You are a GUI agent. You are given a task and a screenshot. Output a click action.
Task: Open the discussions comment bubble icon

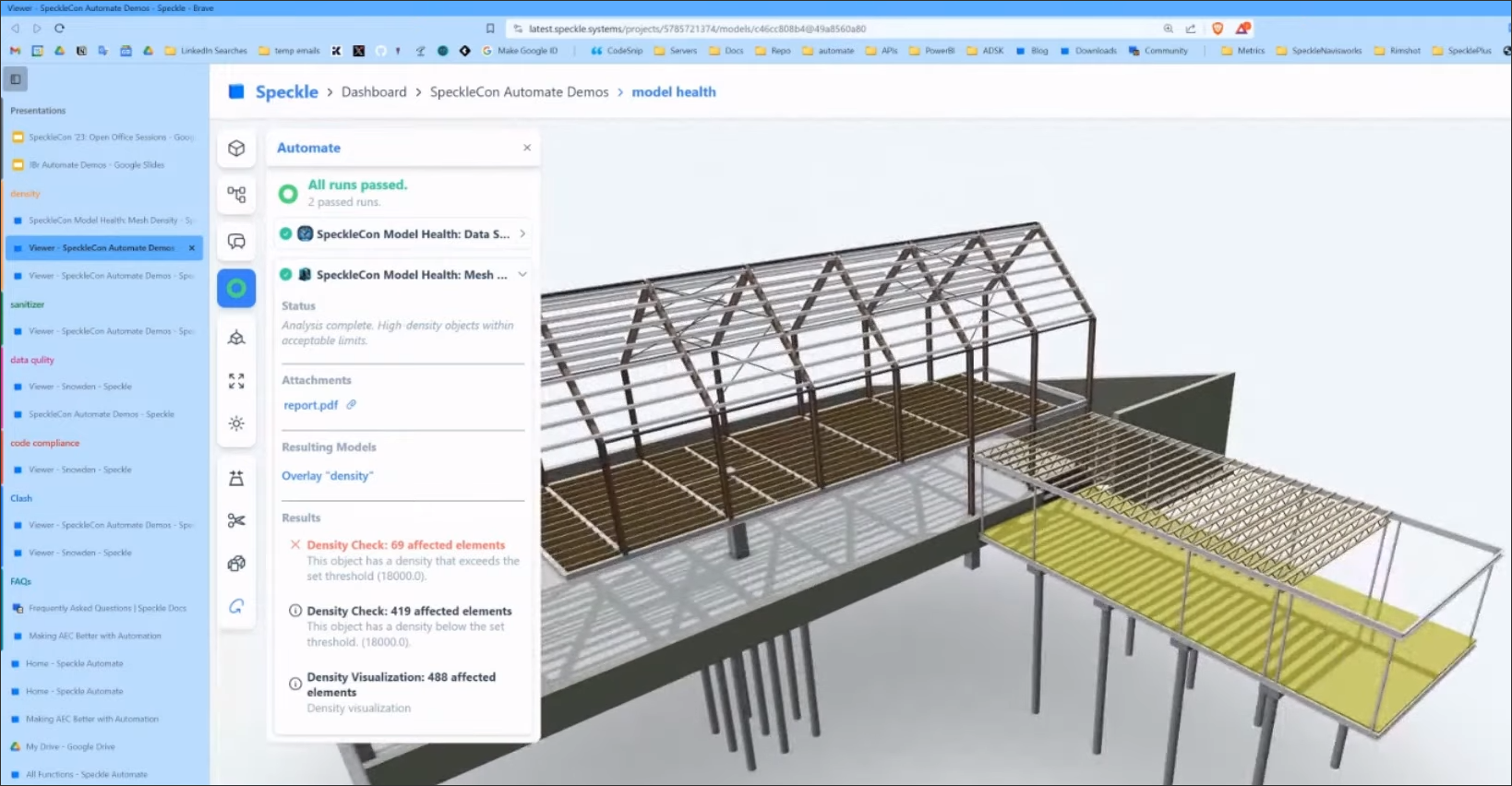coord(236,242)
